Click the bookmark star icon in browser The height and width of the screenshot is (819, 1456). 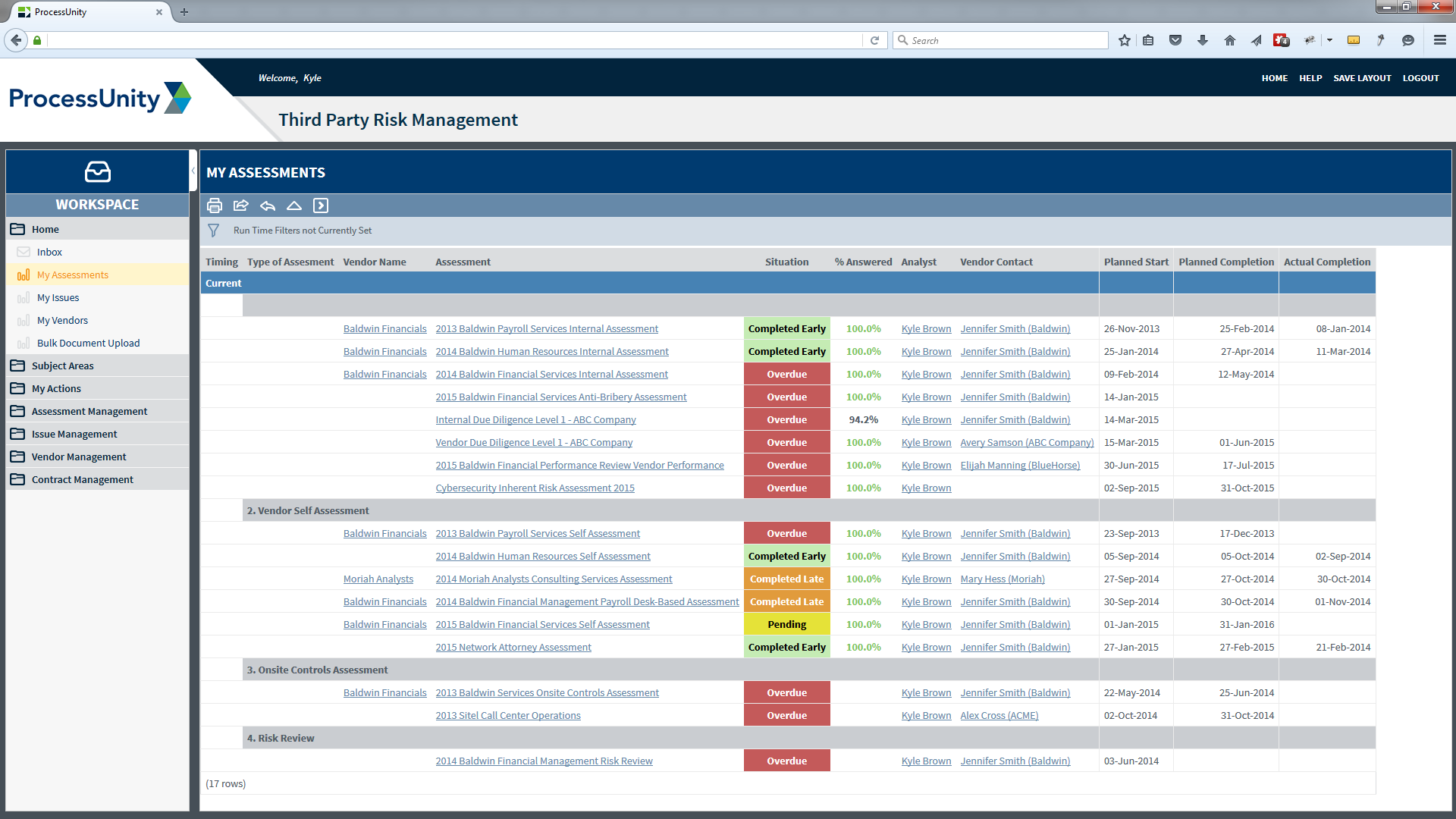(1125, 40)
